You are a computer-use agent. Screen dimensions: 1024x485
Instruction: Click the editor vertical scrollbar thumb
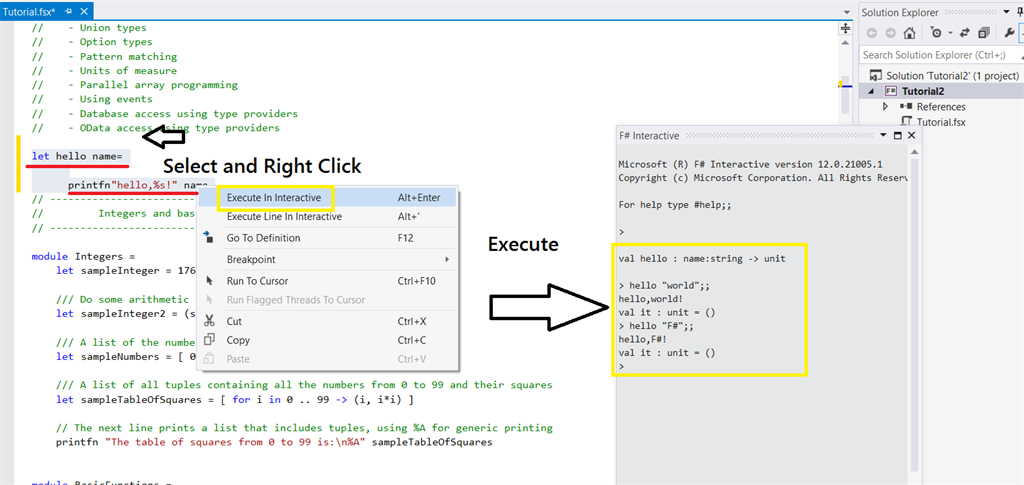(846, 96)
